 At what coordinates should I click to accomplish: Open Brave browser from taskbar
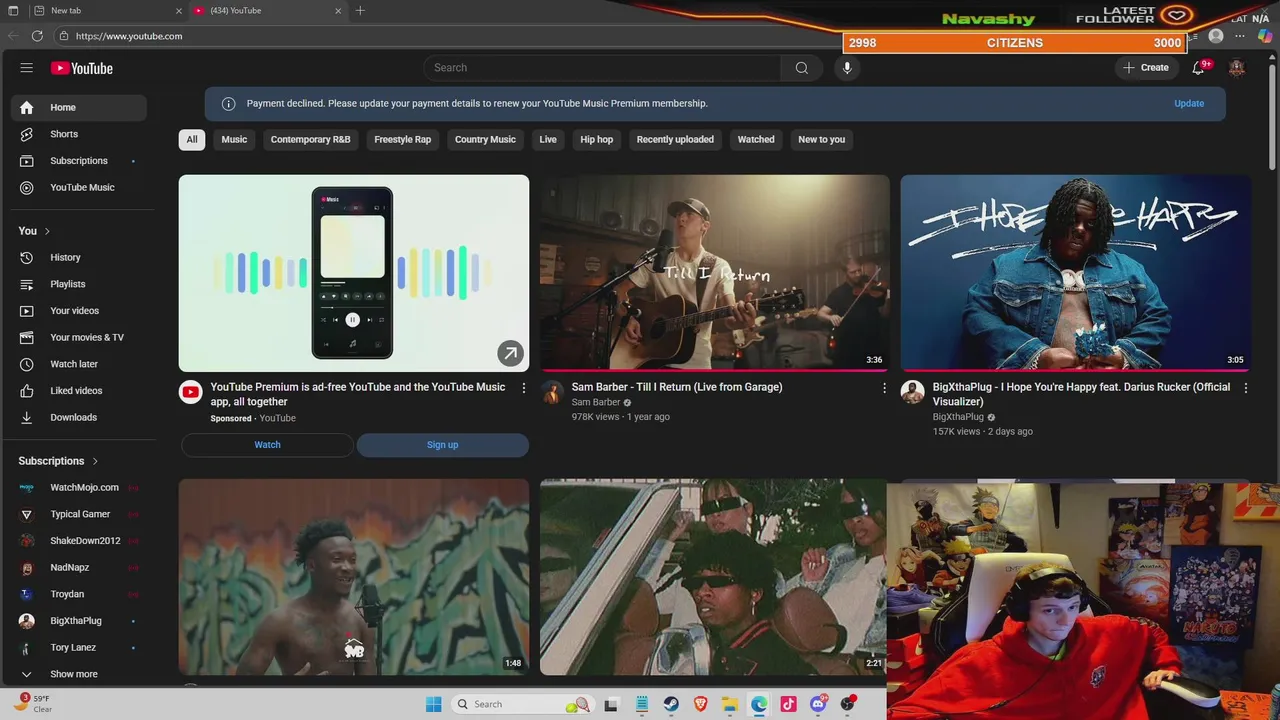(700, 704)
